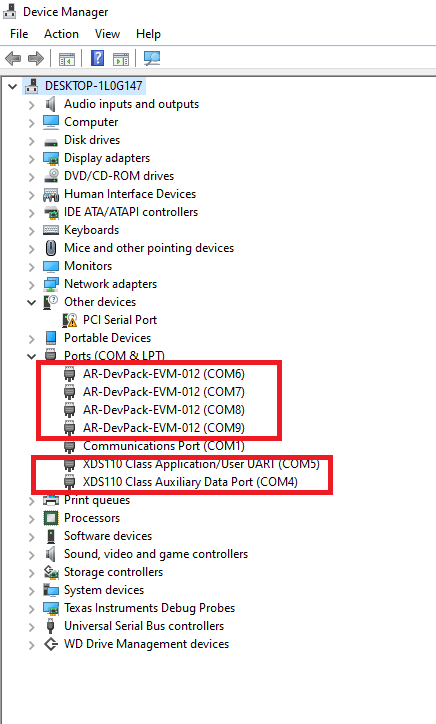
Task: Select AR-DevPack-EVM-012 (COM8) port
Action: tap(164, 410)
